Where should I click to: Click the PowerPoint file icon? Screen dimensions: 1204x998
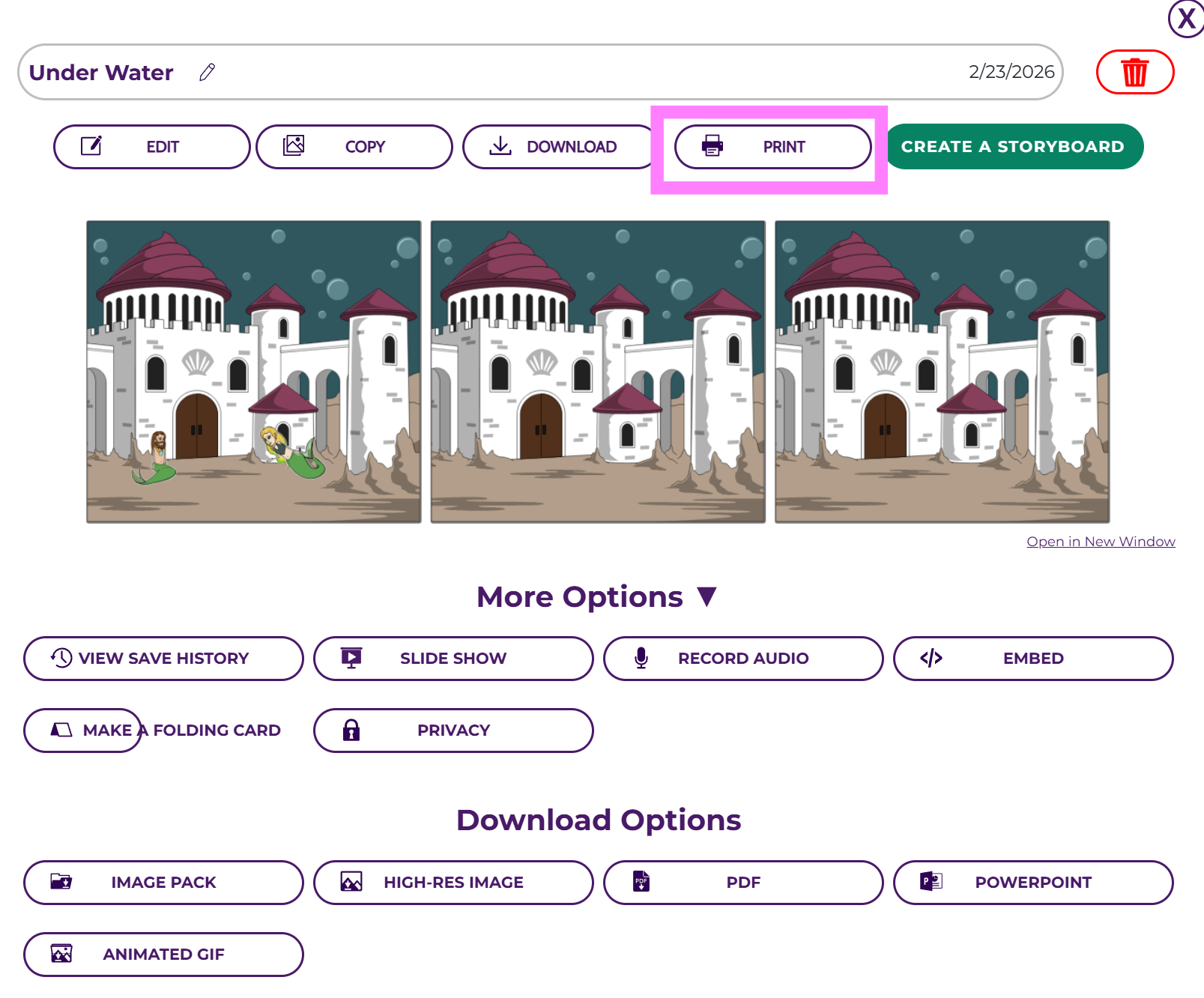pos(931,882)
